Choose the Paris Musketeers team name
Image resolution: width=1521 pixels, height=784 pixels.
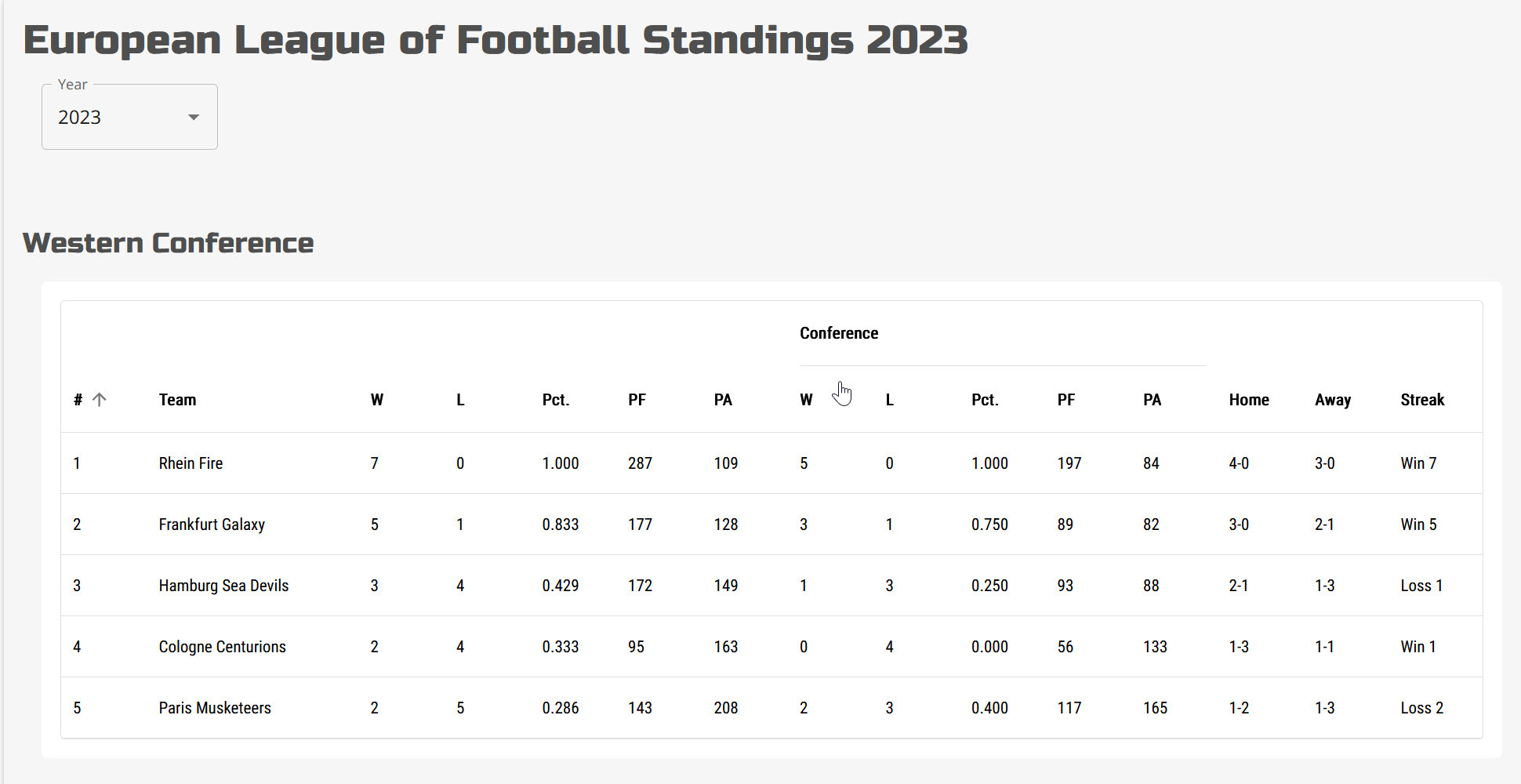coord(215,708)
